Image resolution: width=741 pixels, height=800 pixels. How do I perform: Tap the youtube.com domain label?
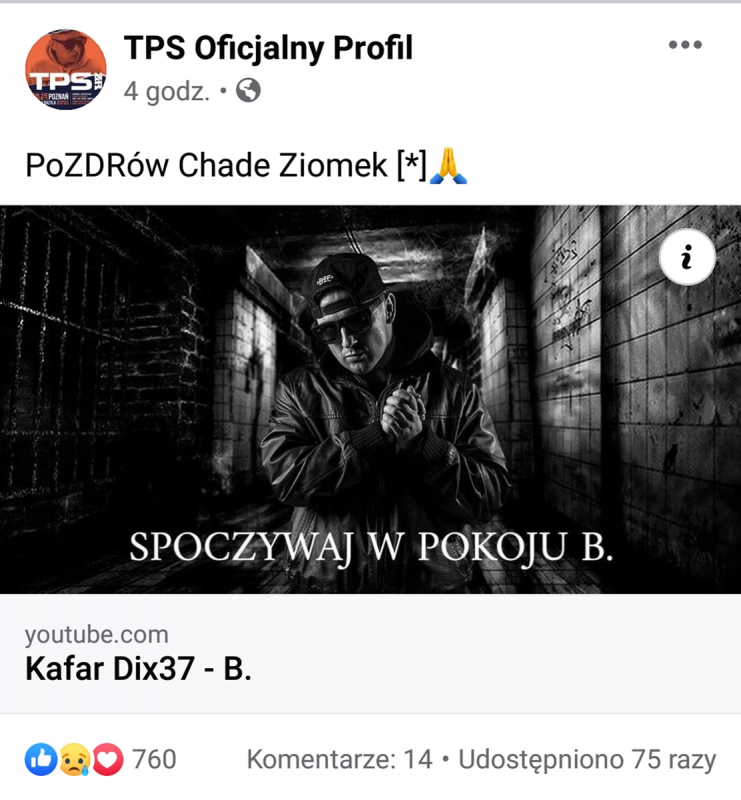(x=96, y=635)
